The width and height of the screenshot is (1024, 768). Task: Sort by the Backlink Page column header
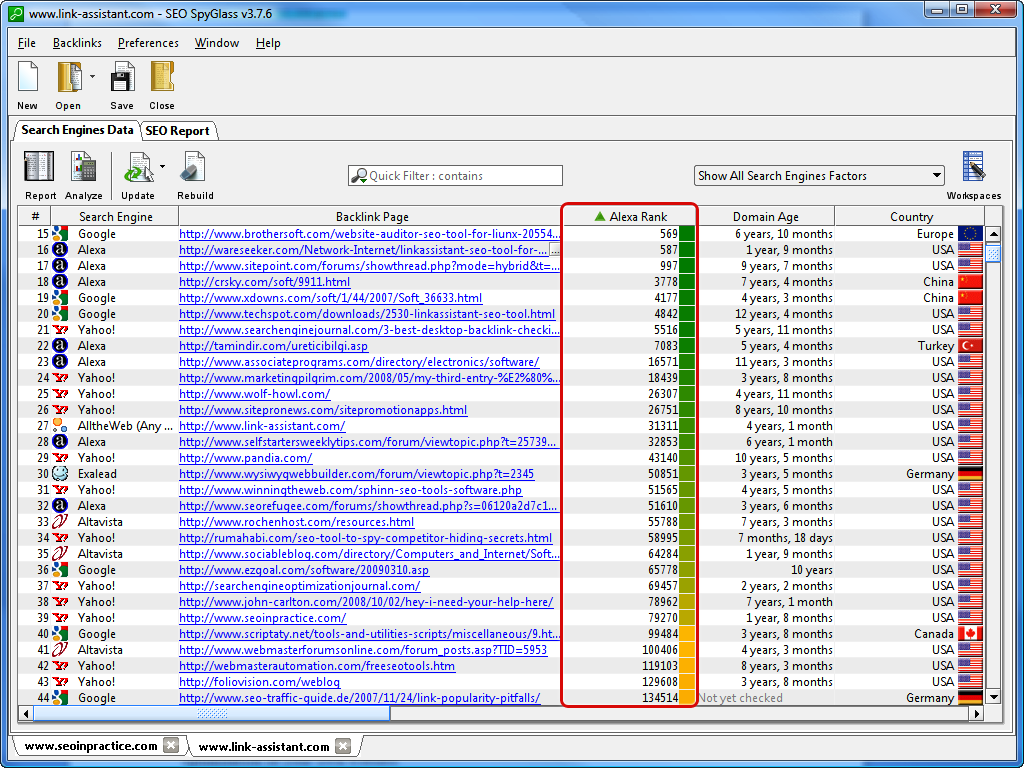tap(371, 217)
